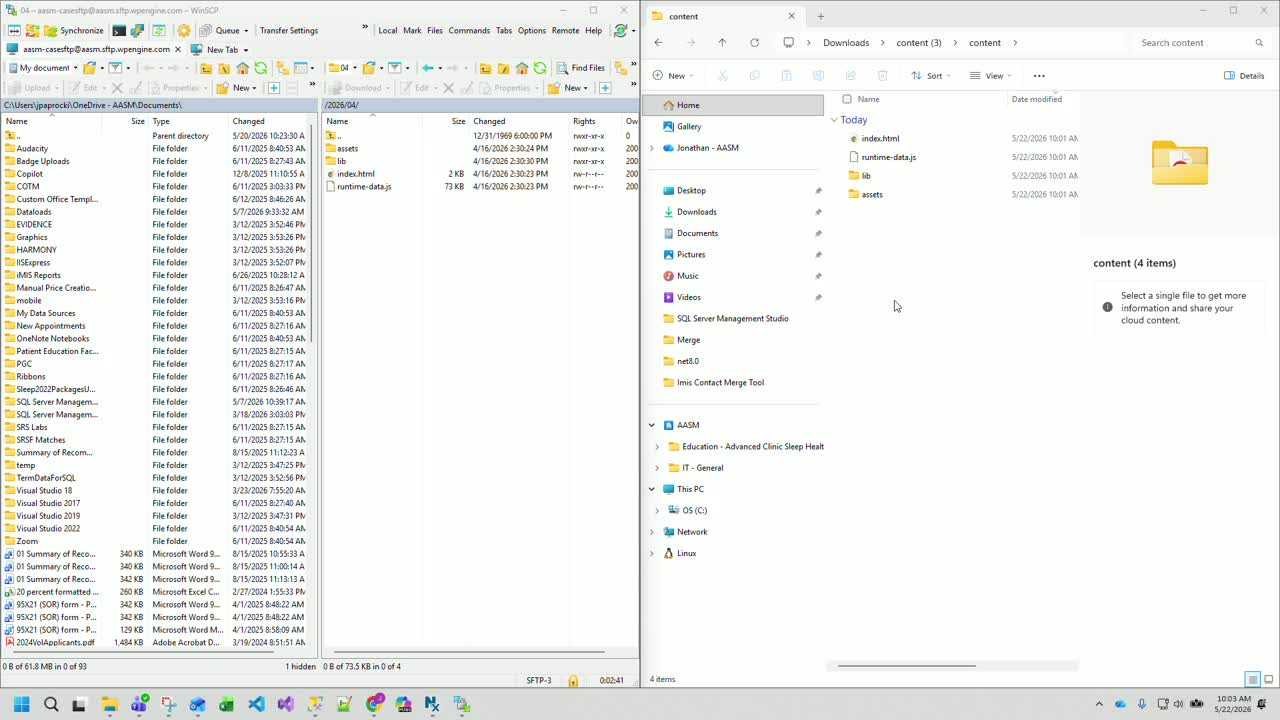Select the remote assets folder in WinSCP

point(347,148)
